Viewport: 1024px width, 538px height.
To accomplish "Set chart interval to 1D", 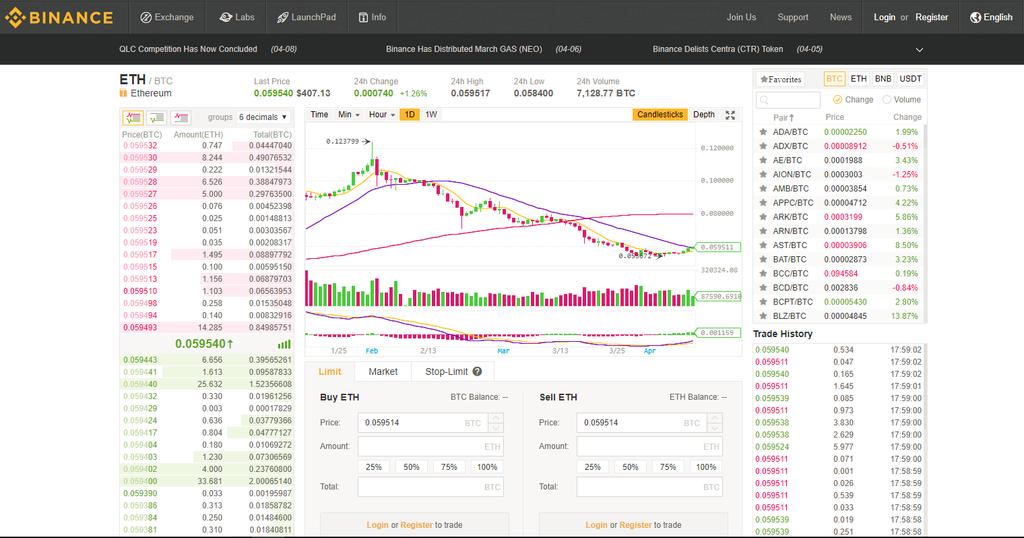I will pos(409,114).
